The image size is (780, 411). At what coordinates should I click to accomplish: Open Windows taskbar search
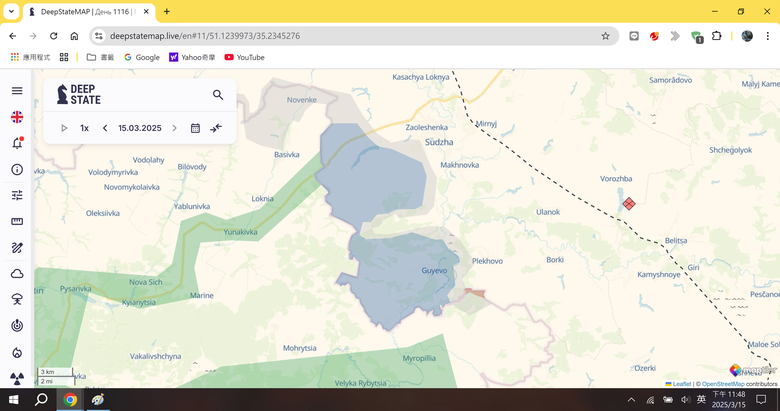coord(41,400)
